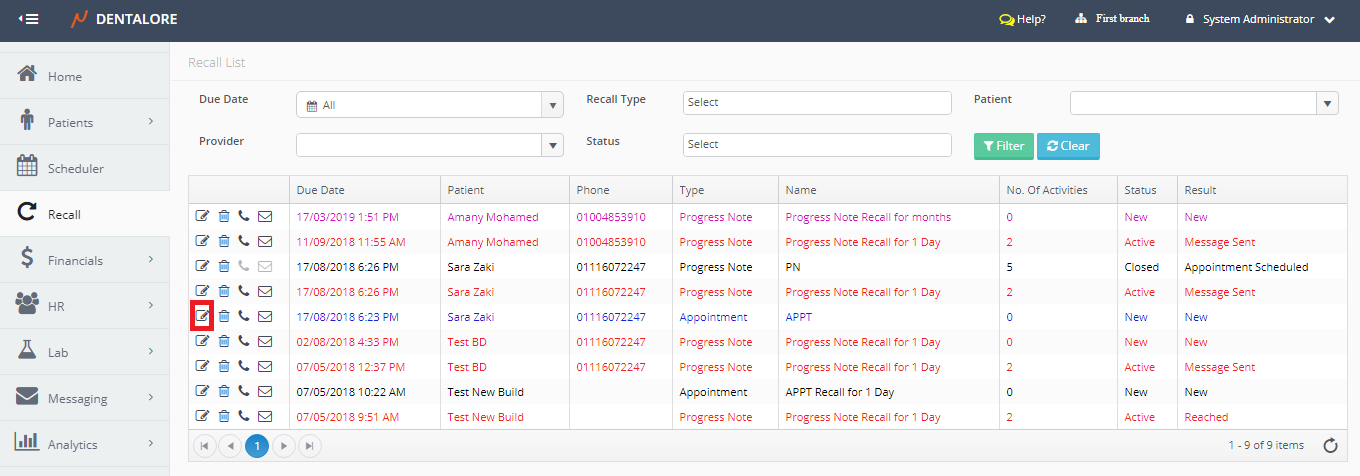Click envelope icon in the 17/03/2019 recall row
The width and height of the screenshot is (1360, 476).
tap(265, 217)
